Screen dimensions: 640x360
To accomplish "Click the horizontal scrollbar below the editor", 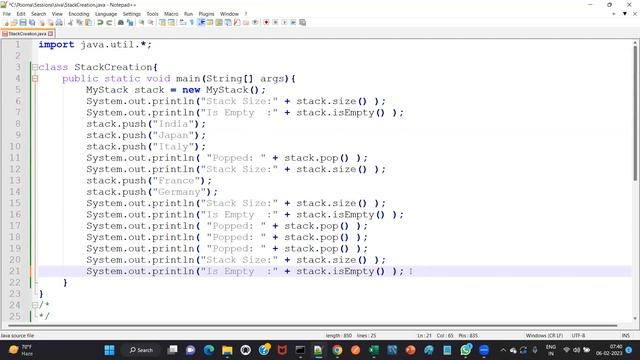I will point(312,326).
